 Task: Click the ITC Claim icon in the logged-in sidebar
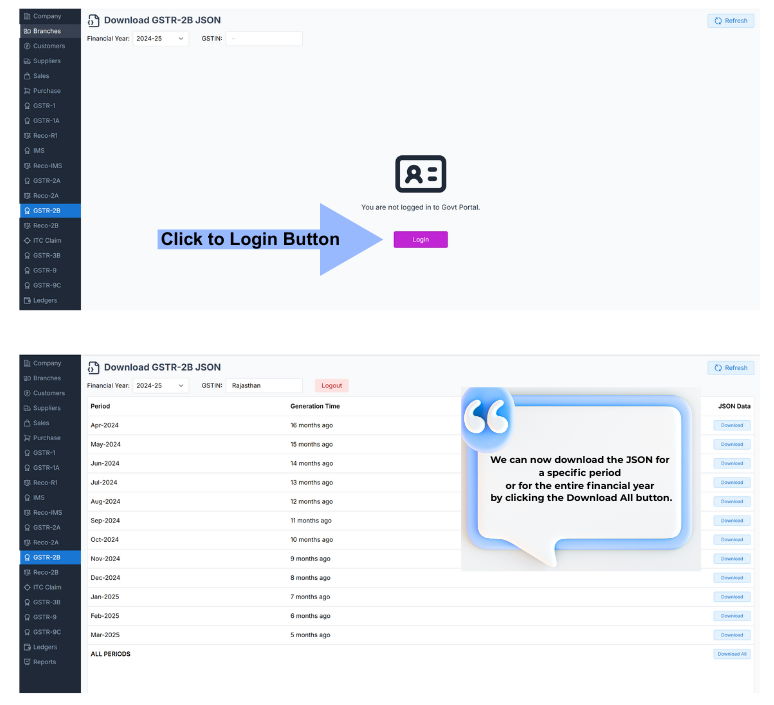(27, 587)
